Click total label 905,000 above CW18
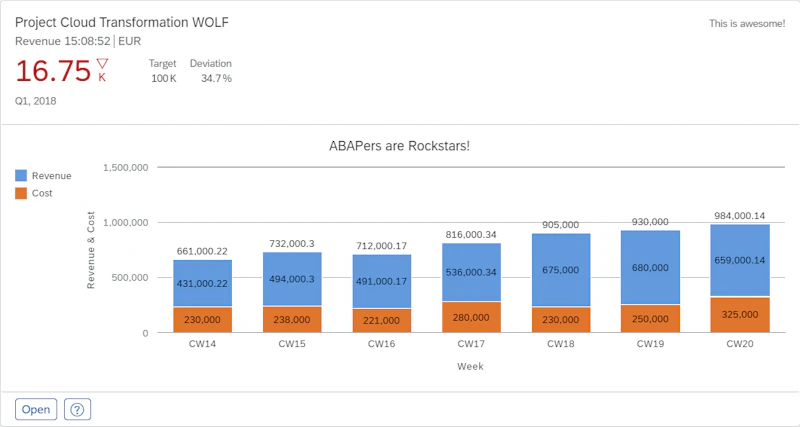This screenshot has height=427, width=800. (561, 225)
